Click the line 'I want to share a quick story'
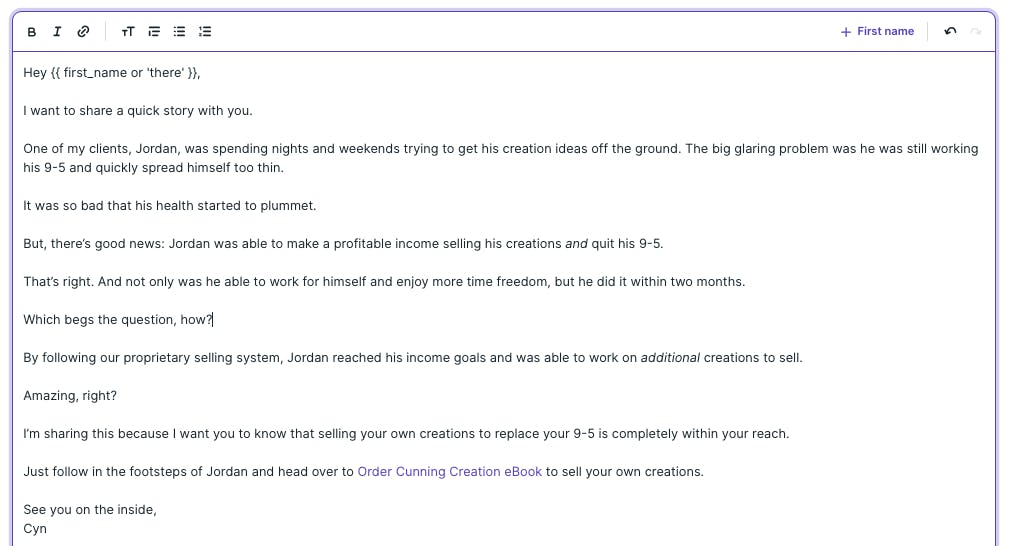The image size is (1009, 546). pyautogui.click(x=138, y=111)
